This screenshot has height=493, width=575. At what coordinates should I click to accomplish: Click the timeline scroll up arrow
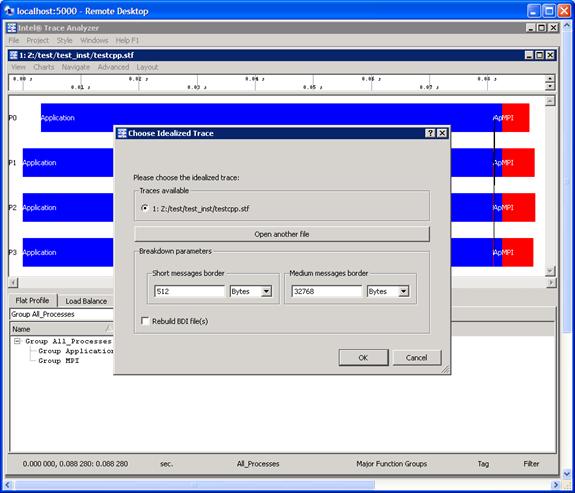(550, 101)
